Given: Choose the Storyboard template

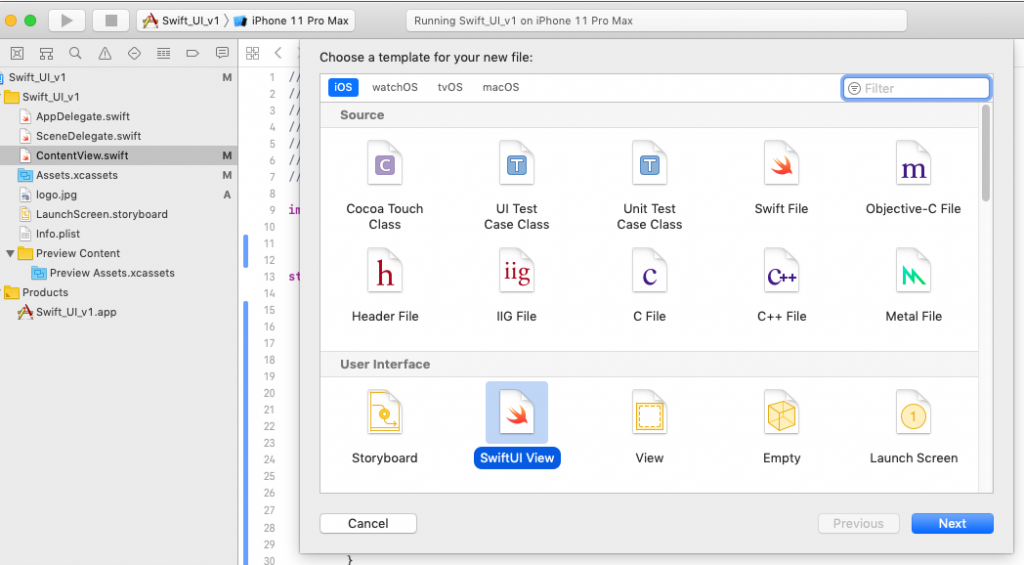Looking at the screenshot, I should (385, 427).
